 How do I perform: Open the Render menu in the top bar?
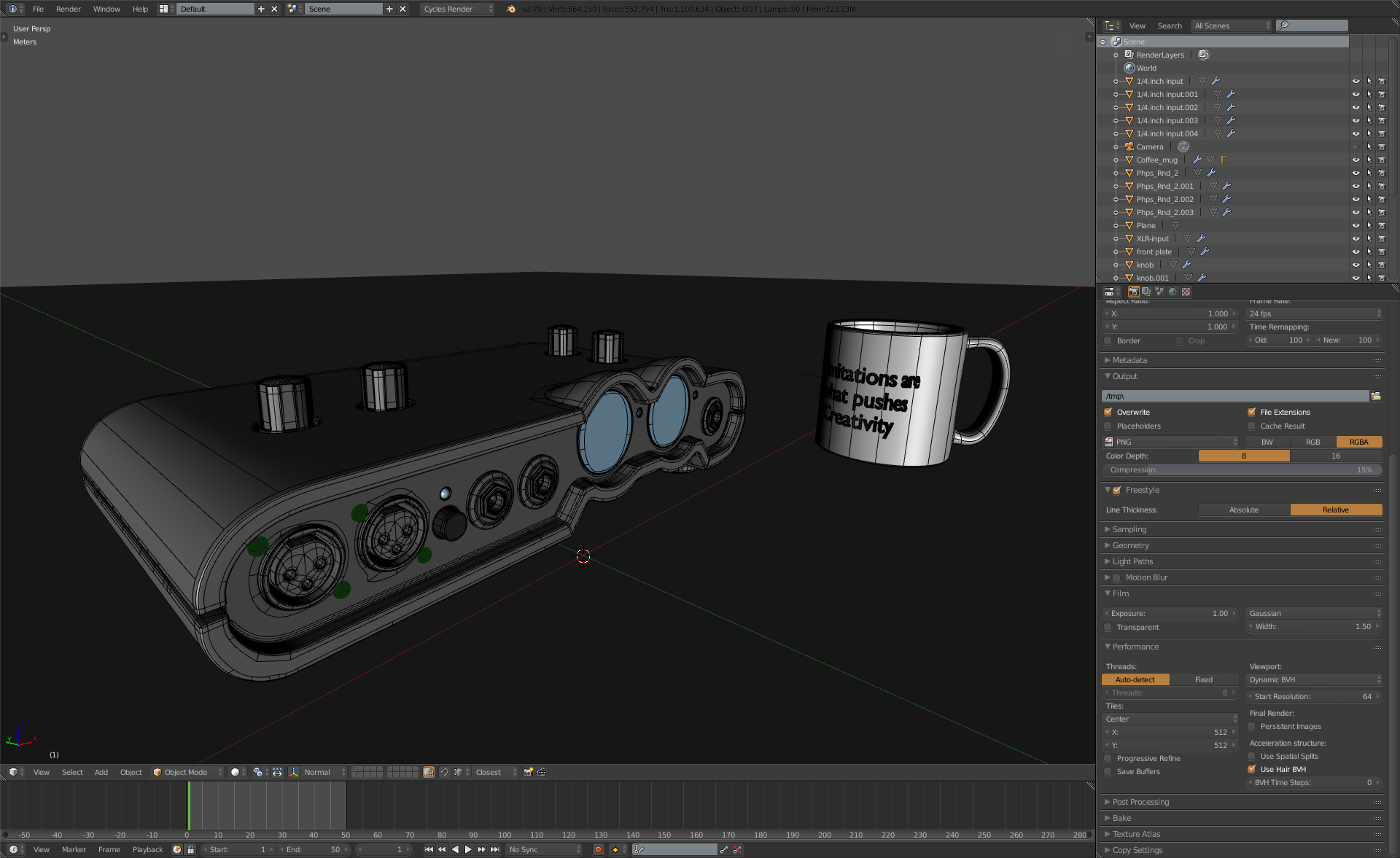tap(68, 9)
